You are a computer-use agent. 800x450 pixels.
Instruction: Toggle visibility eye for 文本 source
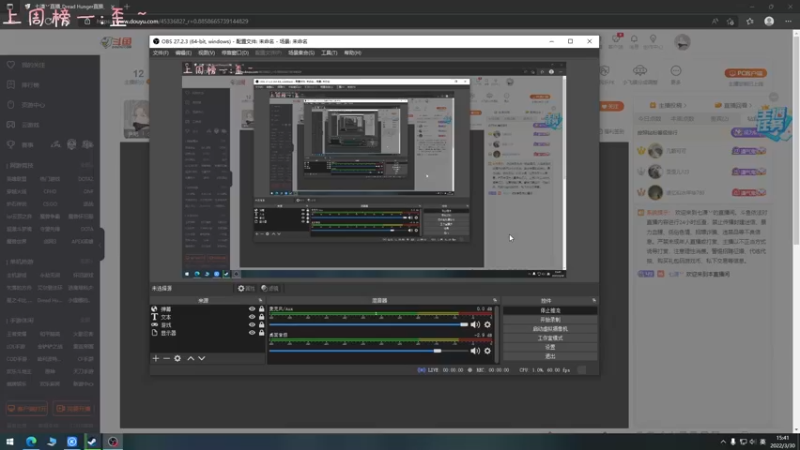[x=252, y=317]
